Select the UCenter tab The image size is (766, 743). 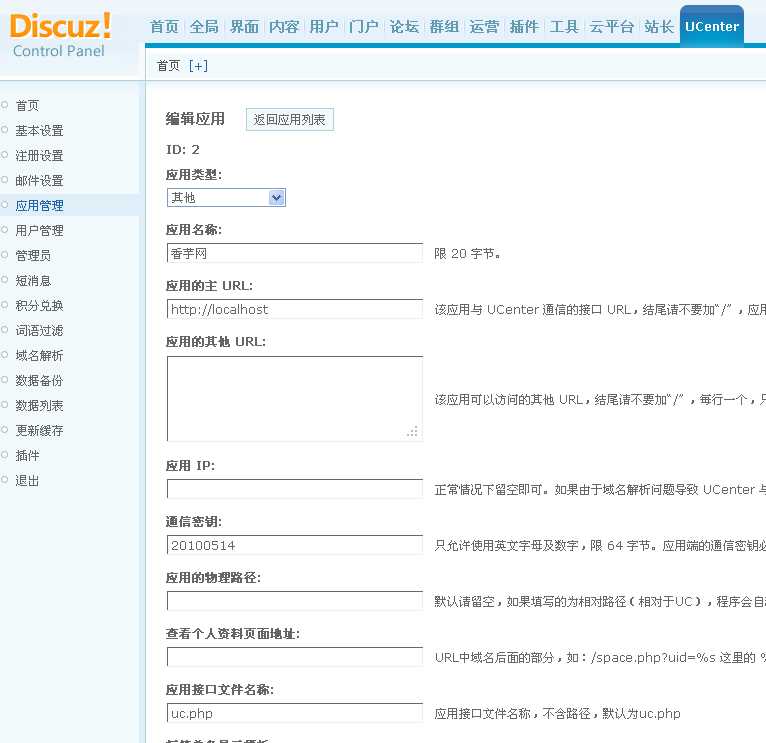[x=712, y=26]
